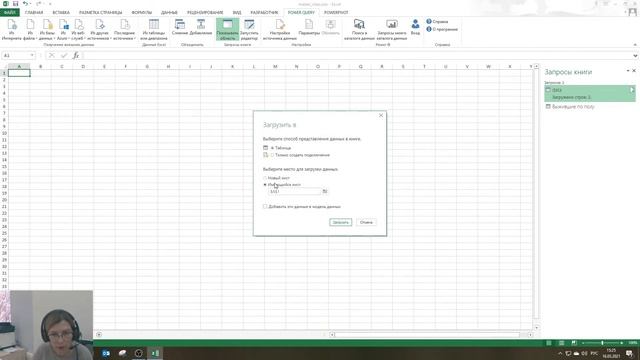Open the 'Справка' help item

pos(437,22)
